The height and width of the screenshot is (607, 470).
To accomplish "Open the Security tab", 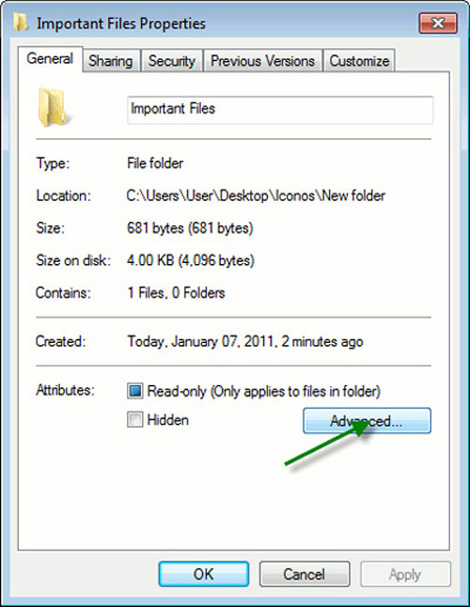I will coord(172,61).
